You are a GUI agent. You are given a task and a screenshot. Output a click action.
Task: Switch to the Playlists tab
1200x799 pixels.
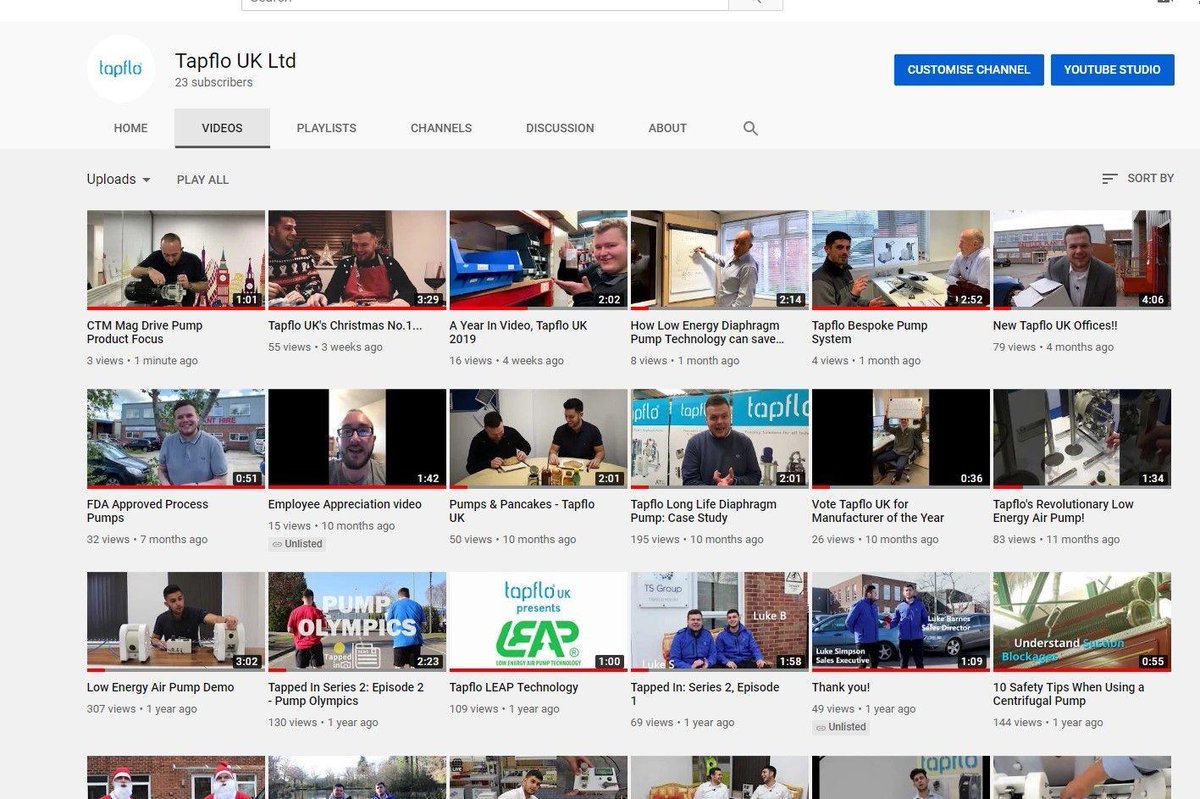pyautogui.click(x=326, y=128)
